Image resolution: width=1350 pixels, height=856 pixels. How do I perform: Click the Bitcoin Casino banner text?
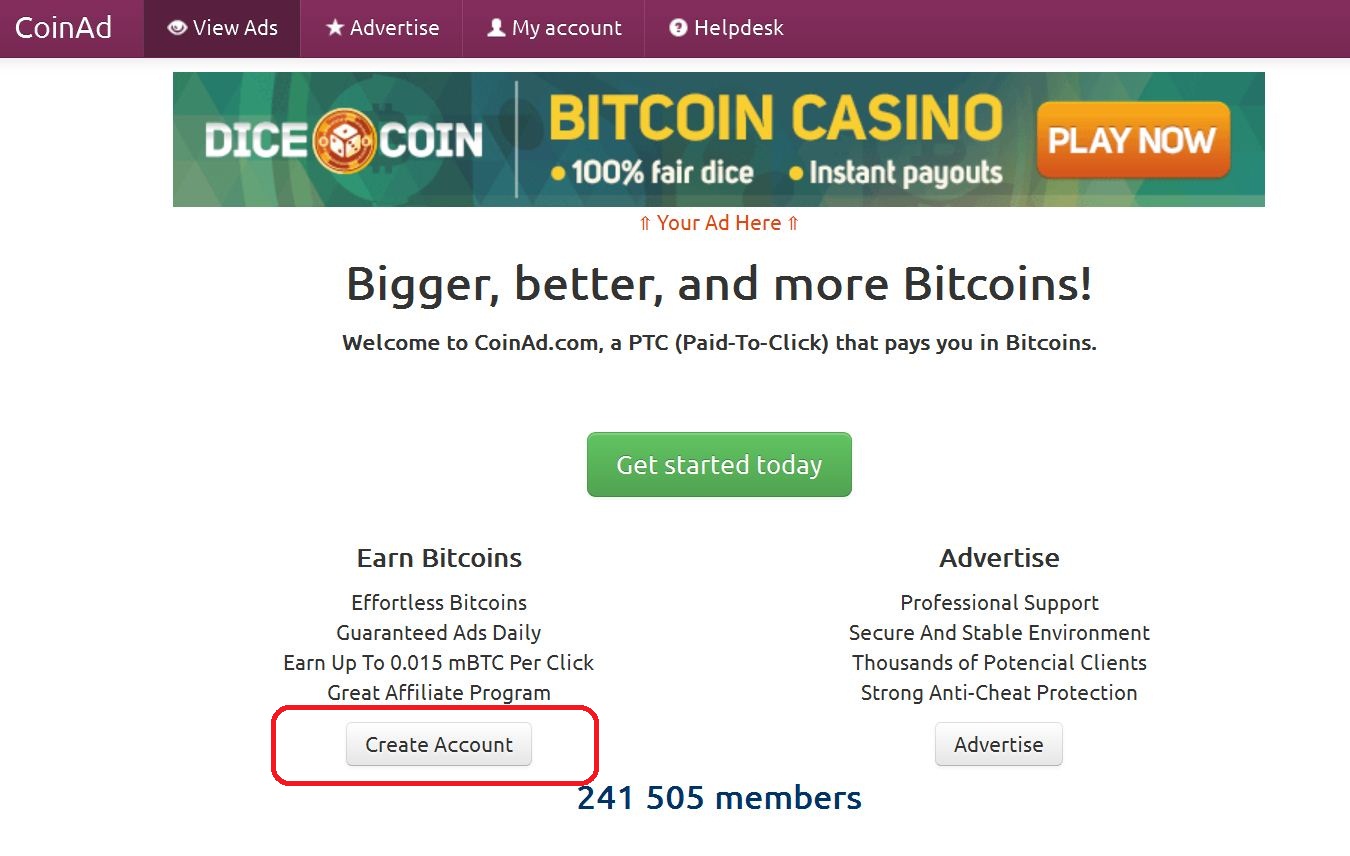coord(775,118)
